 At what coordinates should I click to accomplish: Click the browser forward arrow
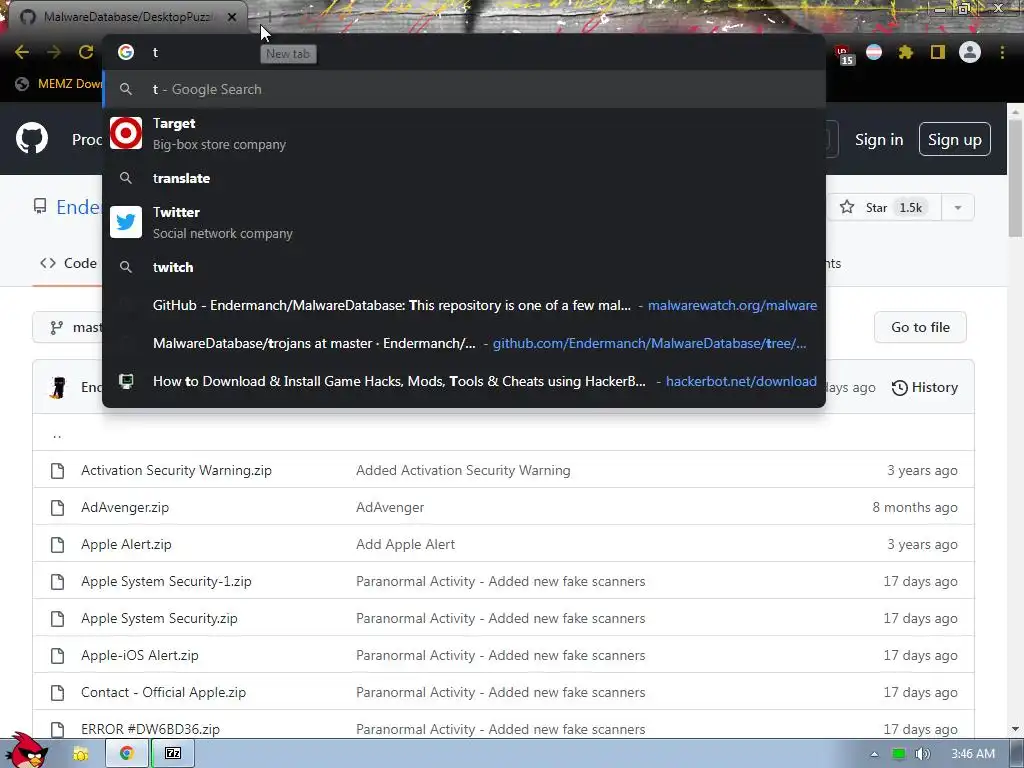54,52
